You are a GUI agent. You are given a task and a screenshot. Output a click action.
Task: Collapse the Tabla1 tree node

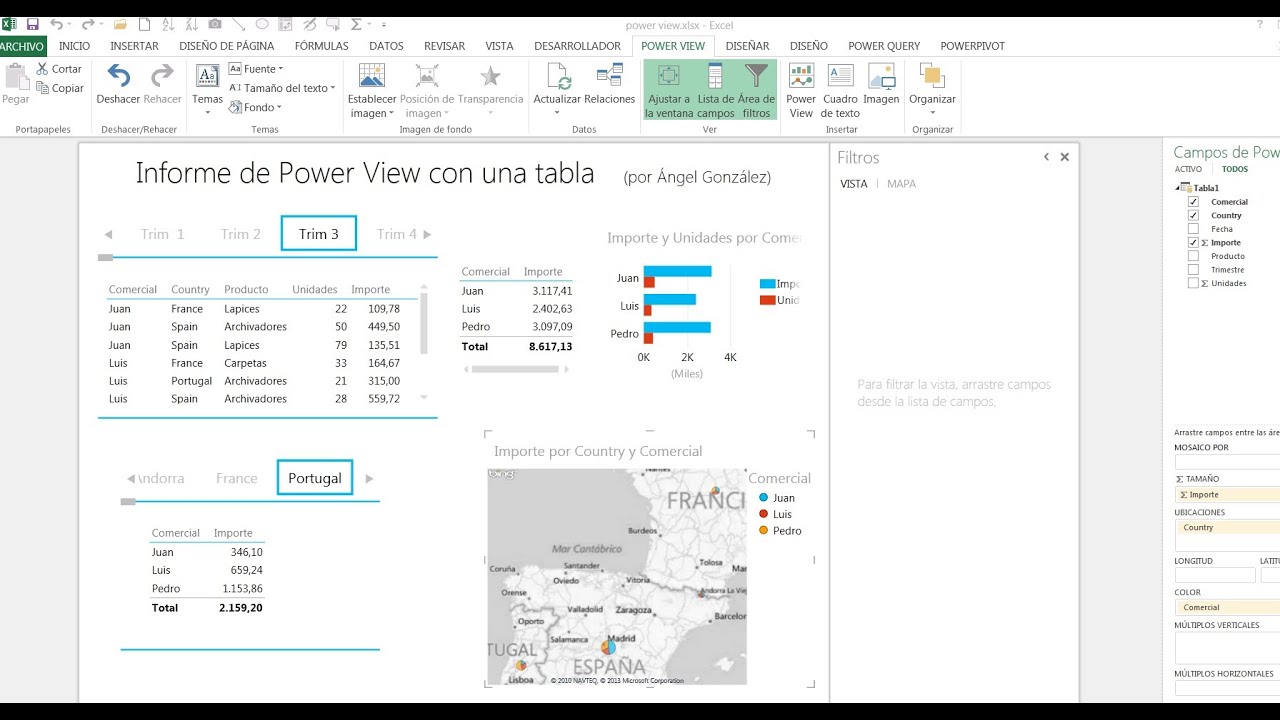pyautogui.click(x=1178, y=188)
